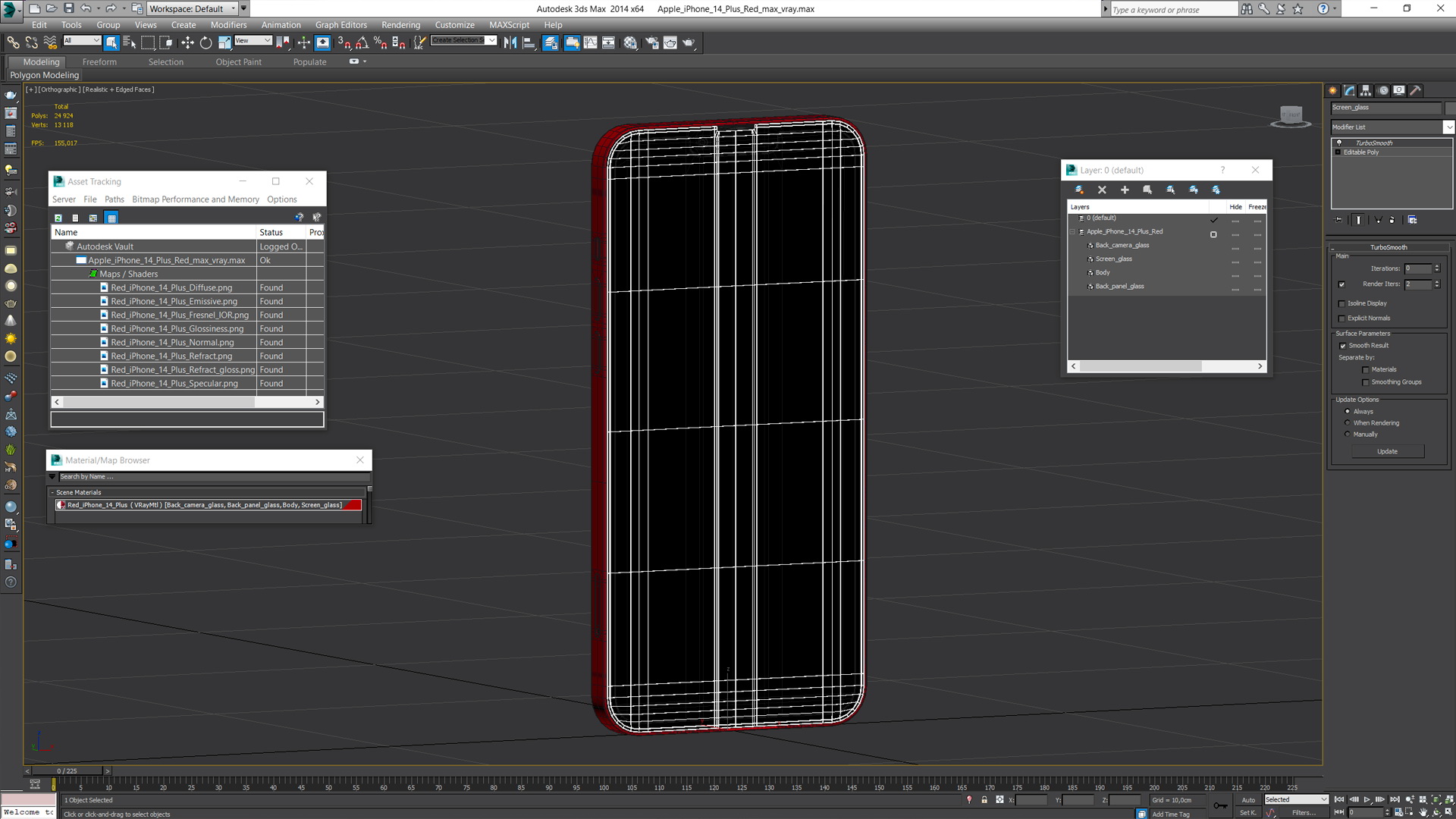
Task: Open Bitmap Performance and Memory menu
Action: (196, 199)
